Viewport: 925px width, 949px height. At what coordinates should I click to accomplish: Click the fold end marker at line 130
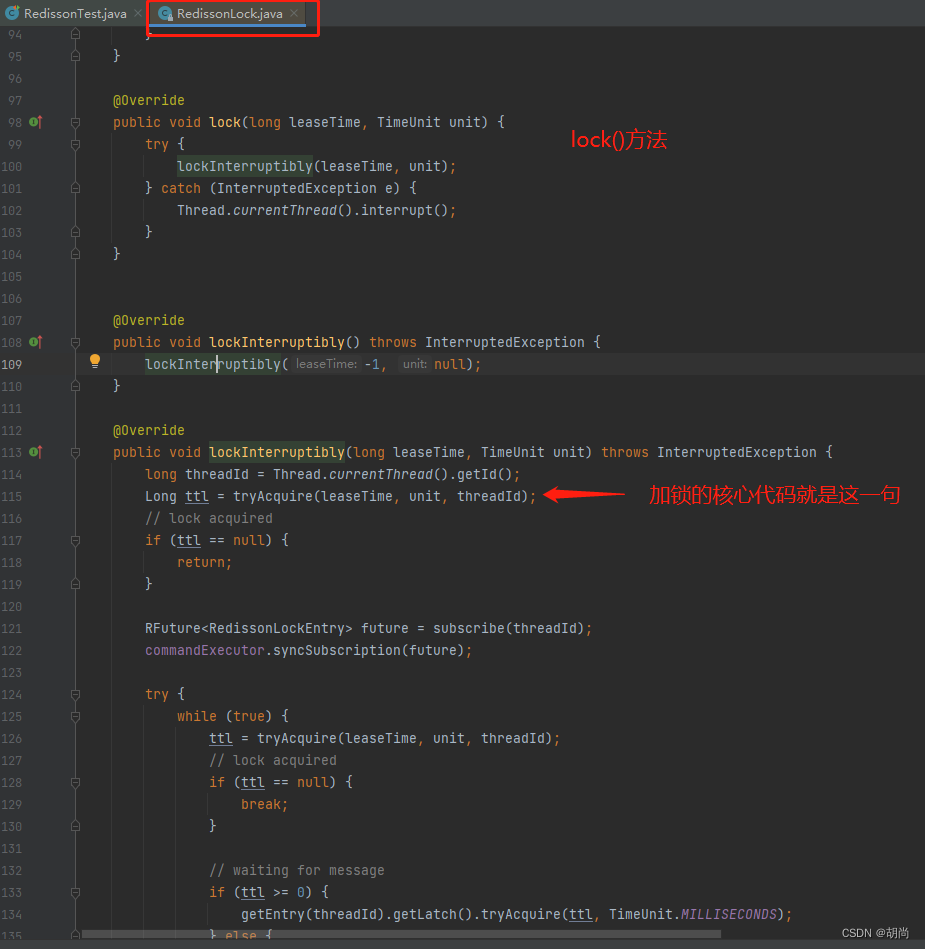pos(75,826)
